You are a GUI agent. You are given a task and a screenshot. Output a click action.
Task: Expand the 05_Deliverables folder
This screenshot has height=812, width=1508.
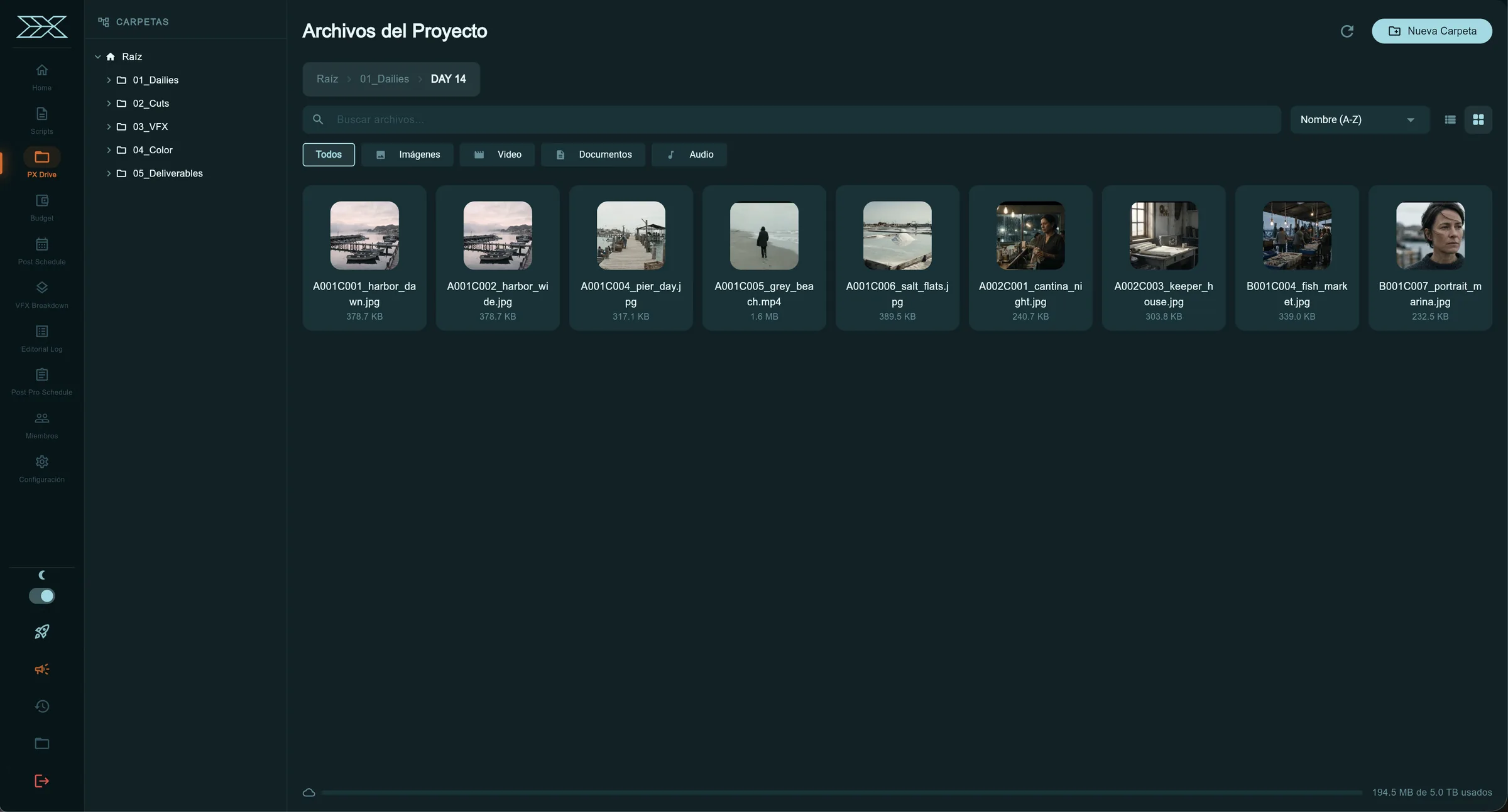pyautogui.click(x=109, y=173)
